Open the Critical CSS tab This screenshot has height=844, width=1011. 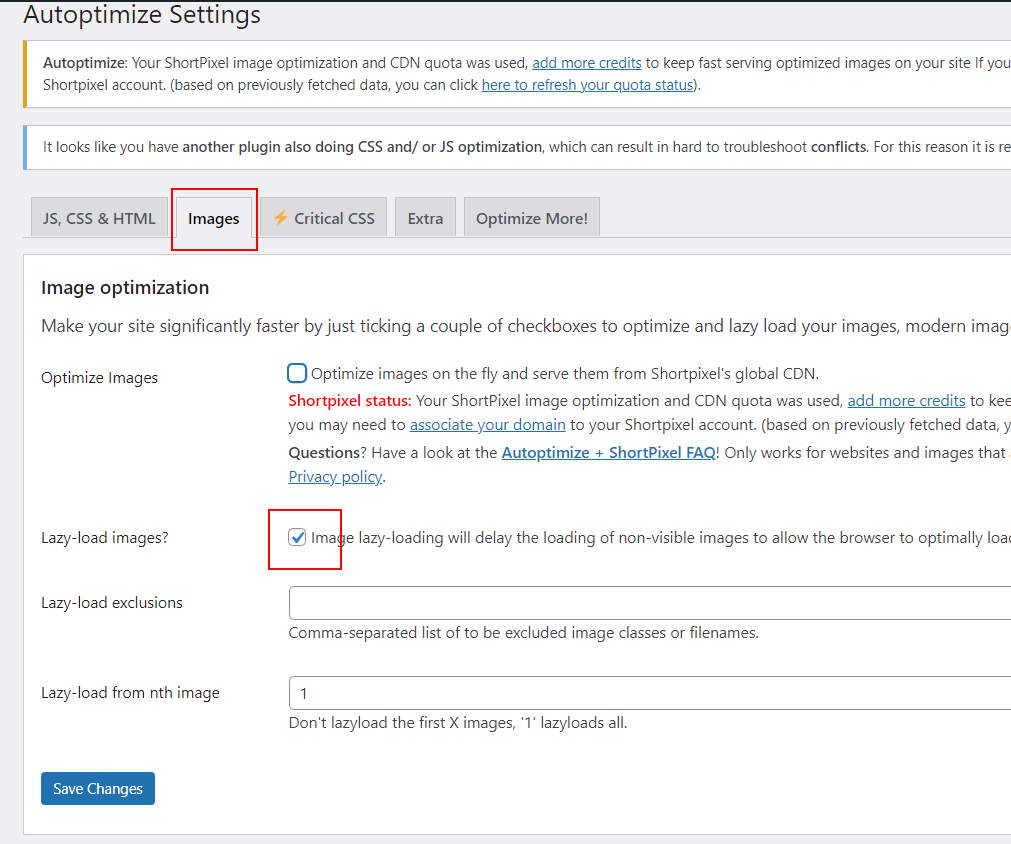[x=324, y=218]
